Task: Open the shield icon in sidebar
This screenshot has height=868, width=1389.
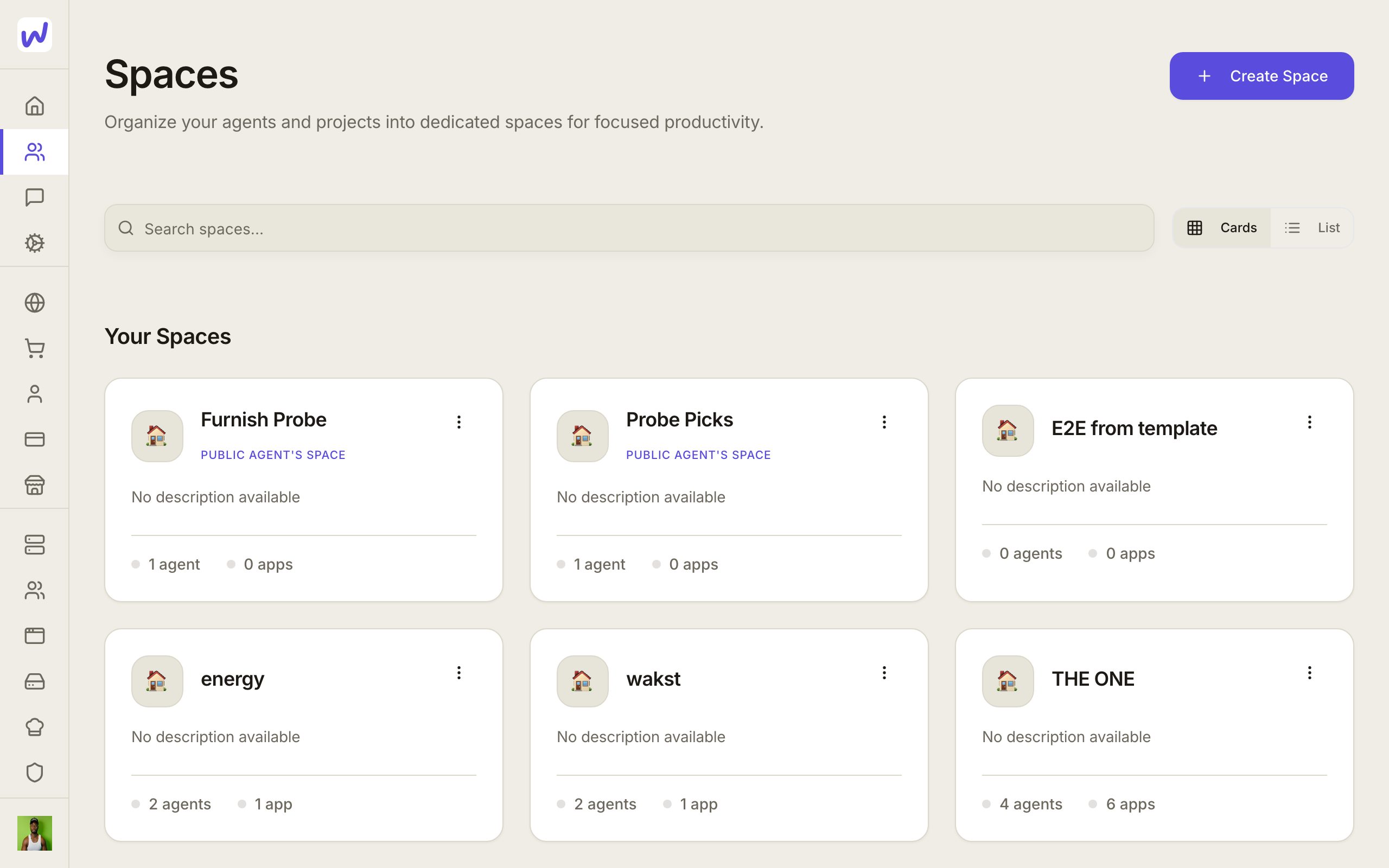Action: click(34, 773)
